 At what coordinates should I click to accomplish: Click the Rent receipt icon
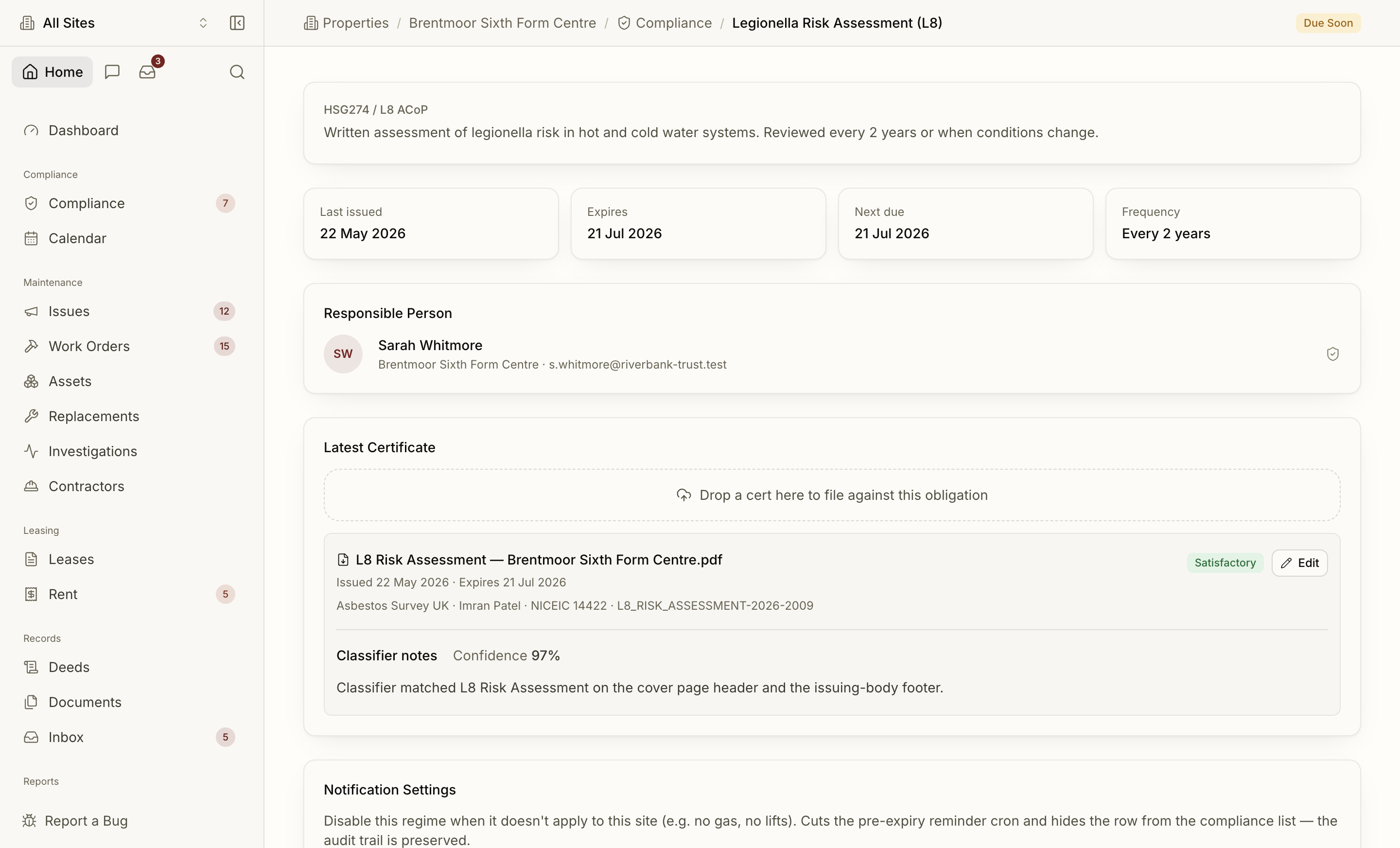[31, 594]
